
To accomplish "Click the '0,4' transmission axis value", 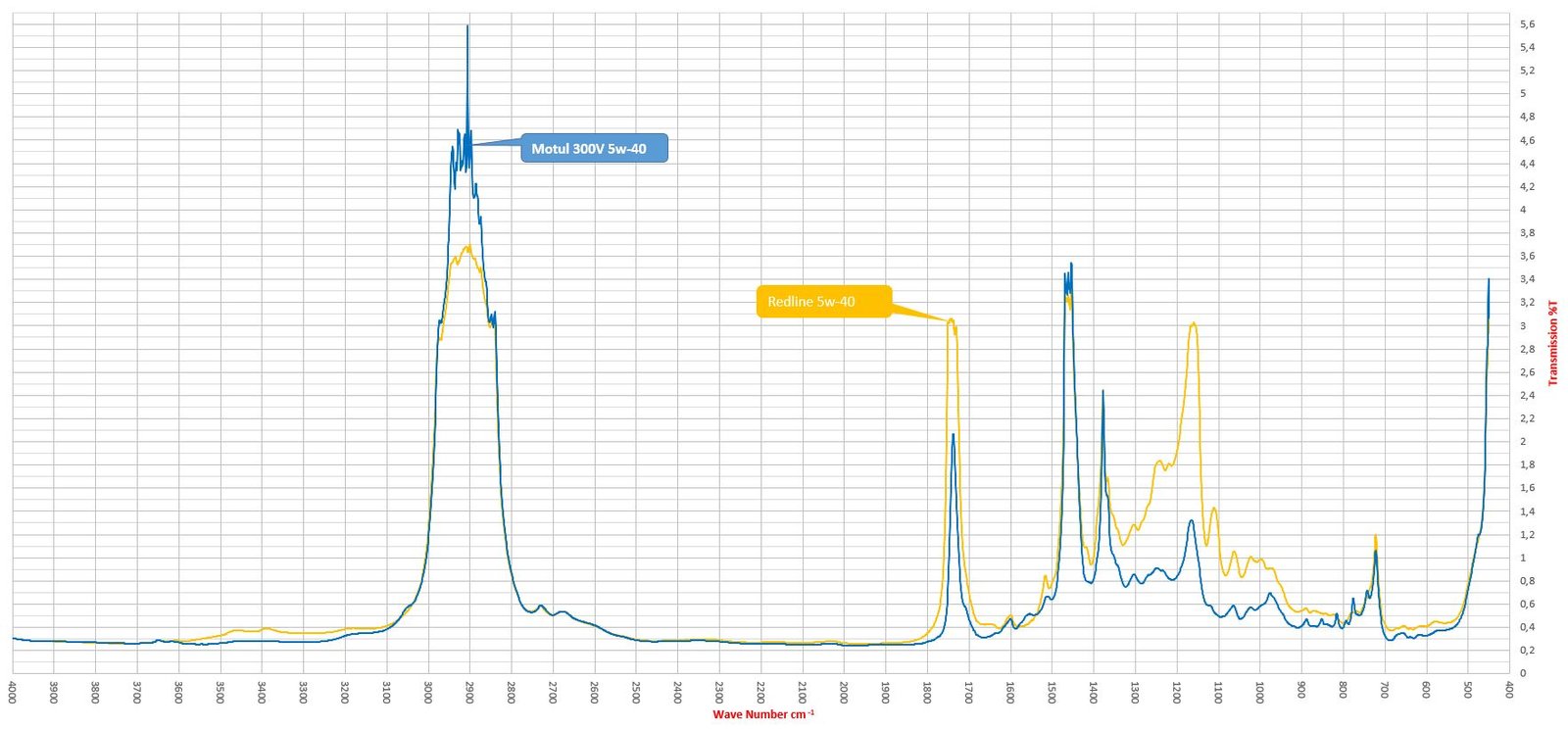I will tap(1528, 627).
